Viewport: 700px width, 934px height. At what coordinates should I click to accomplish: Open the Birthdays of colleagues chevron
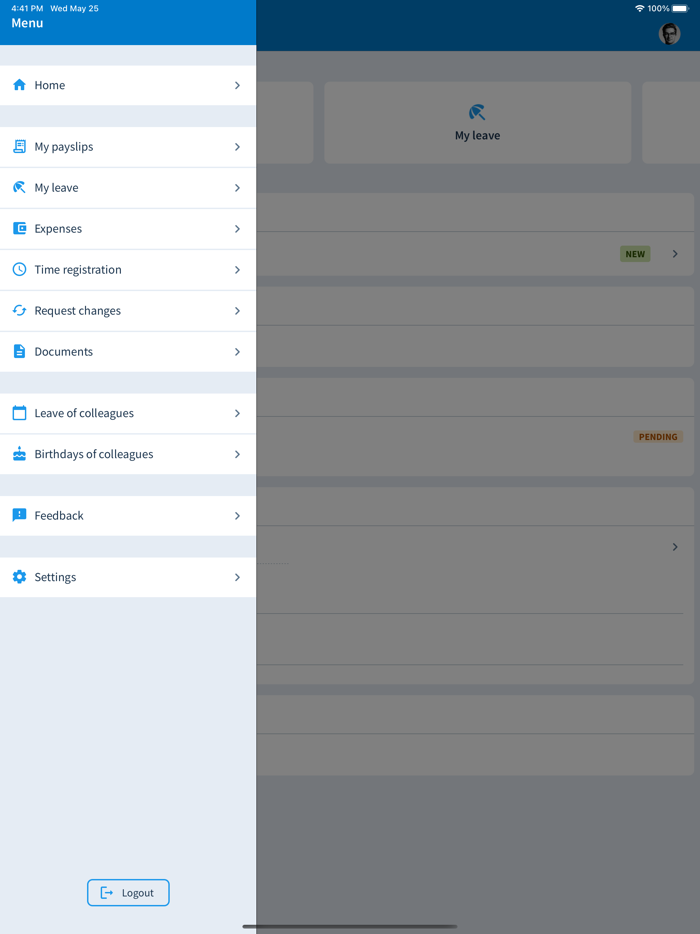[x=237, y=454]
